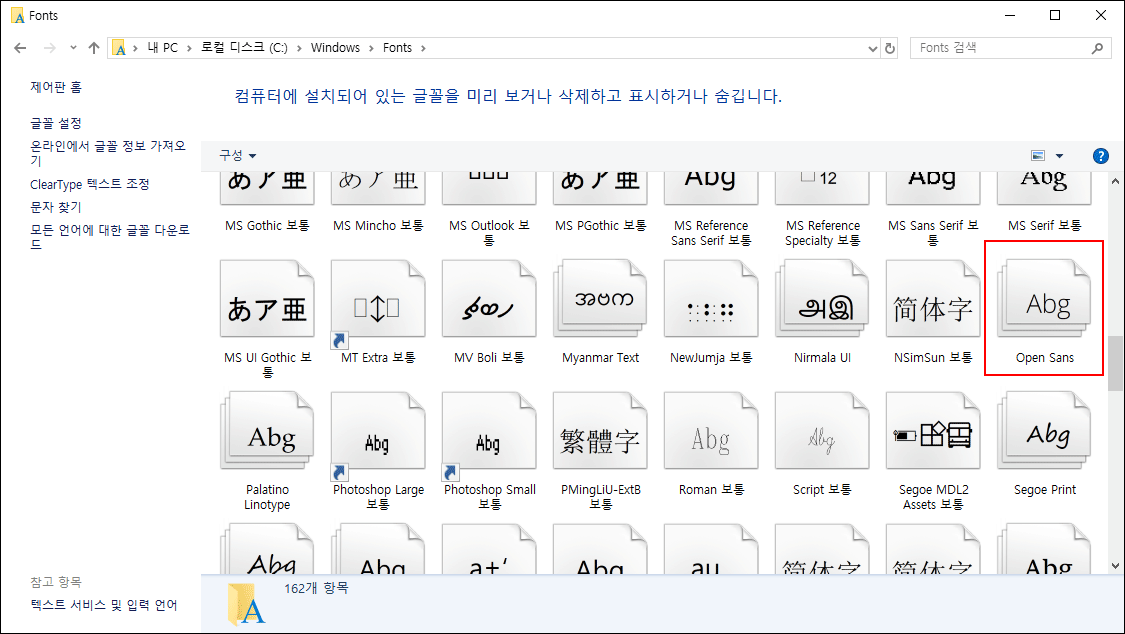Click the MS Sans Serif 보통 label

933,232
